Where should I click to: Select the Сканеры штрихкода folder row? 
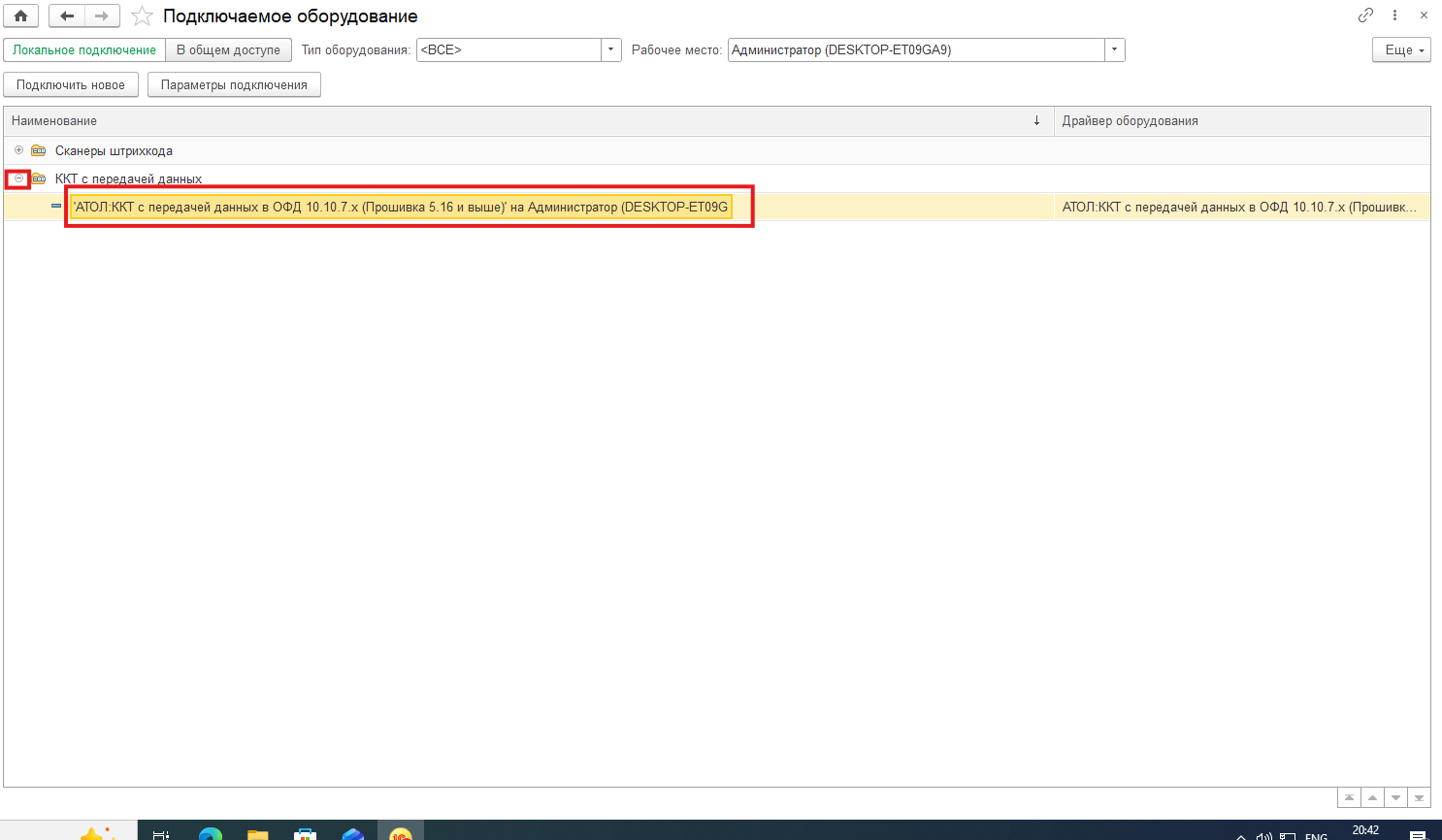[x=716, y=150]
